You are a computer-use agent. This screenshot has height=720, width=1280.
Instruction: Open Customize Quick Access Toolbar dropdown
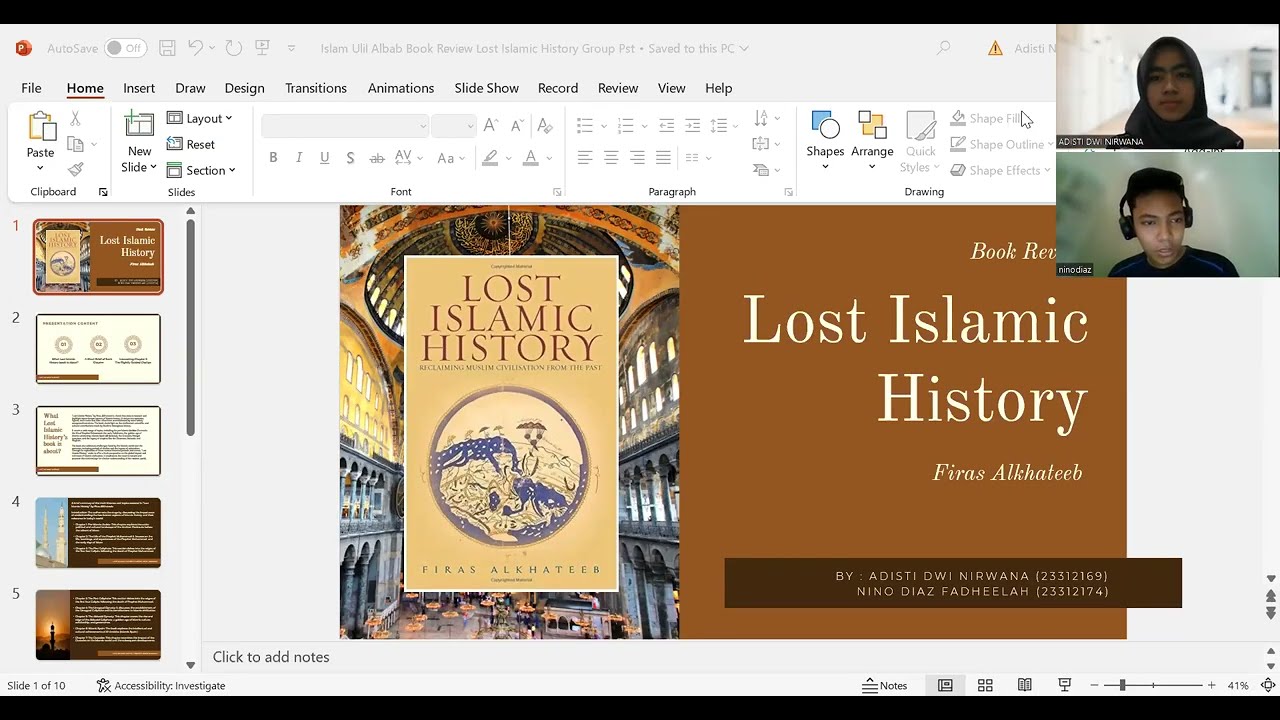click(x=291, y=48)
